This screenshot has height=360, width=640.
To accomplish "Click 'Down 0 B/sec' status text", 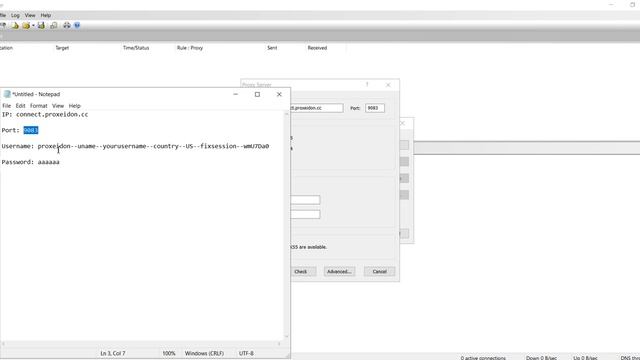I will coord(541,358).
